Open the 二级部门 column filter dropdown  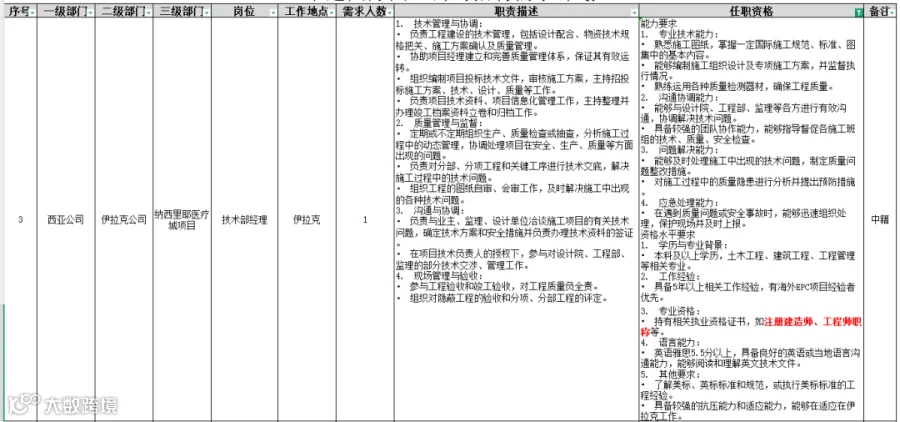(149, 13)
